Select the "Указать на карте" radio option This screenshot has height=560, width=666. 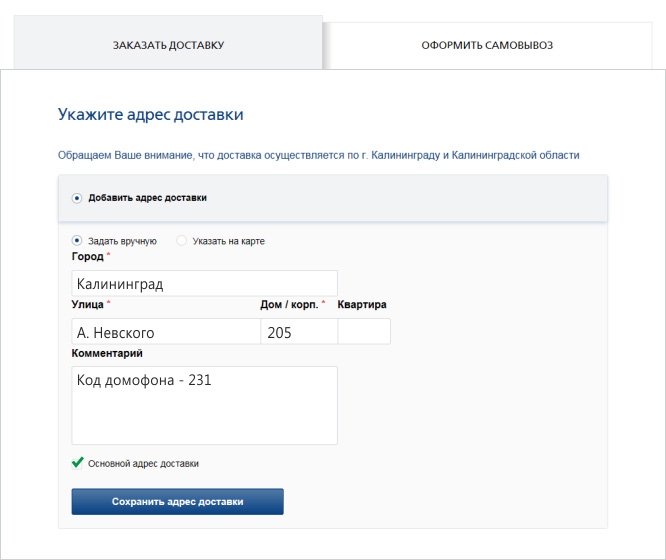(x=181, y=241)
